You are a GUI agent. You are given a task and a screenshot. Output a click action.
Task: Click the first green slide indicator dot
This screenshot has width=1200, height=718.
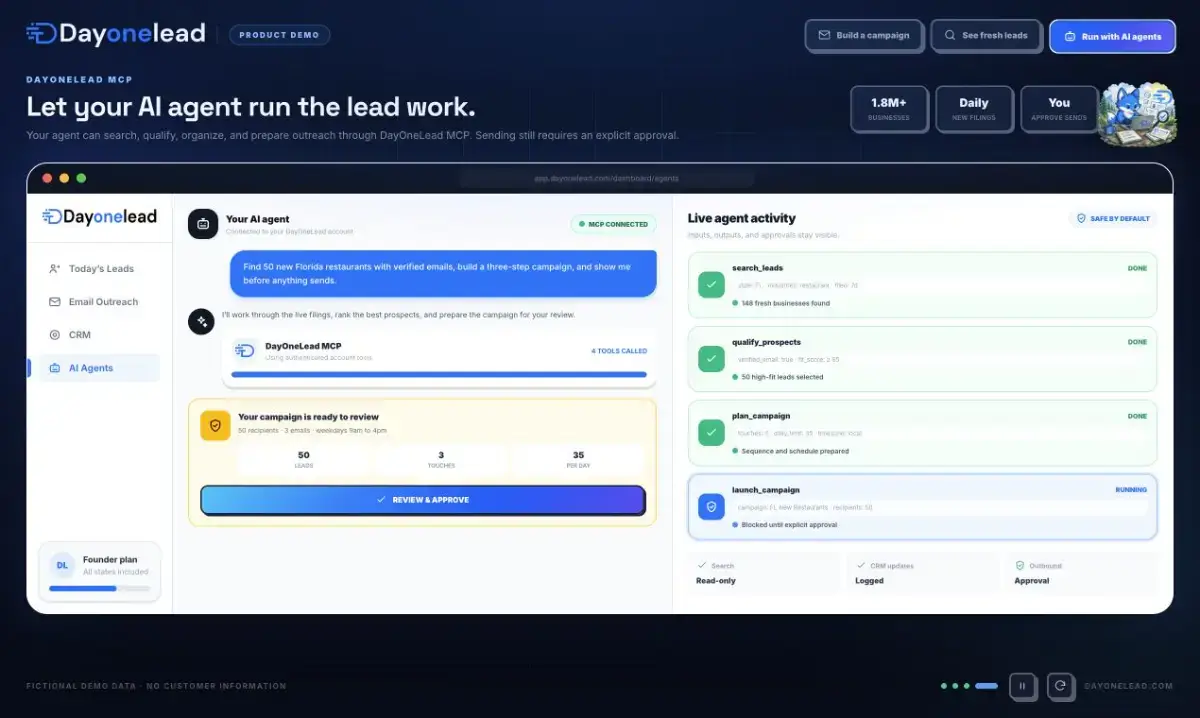(944, 686)
